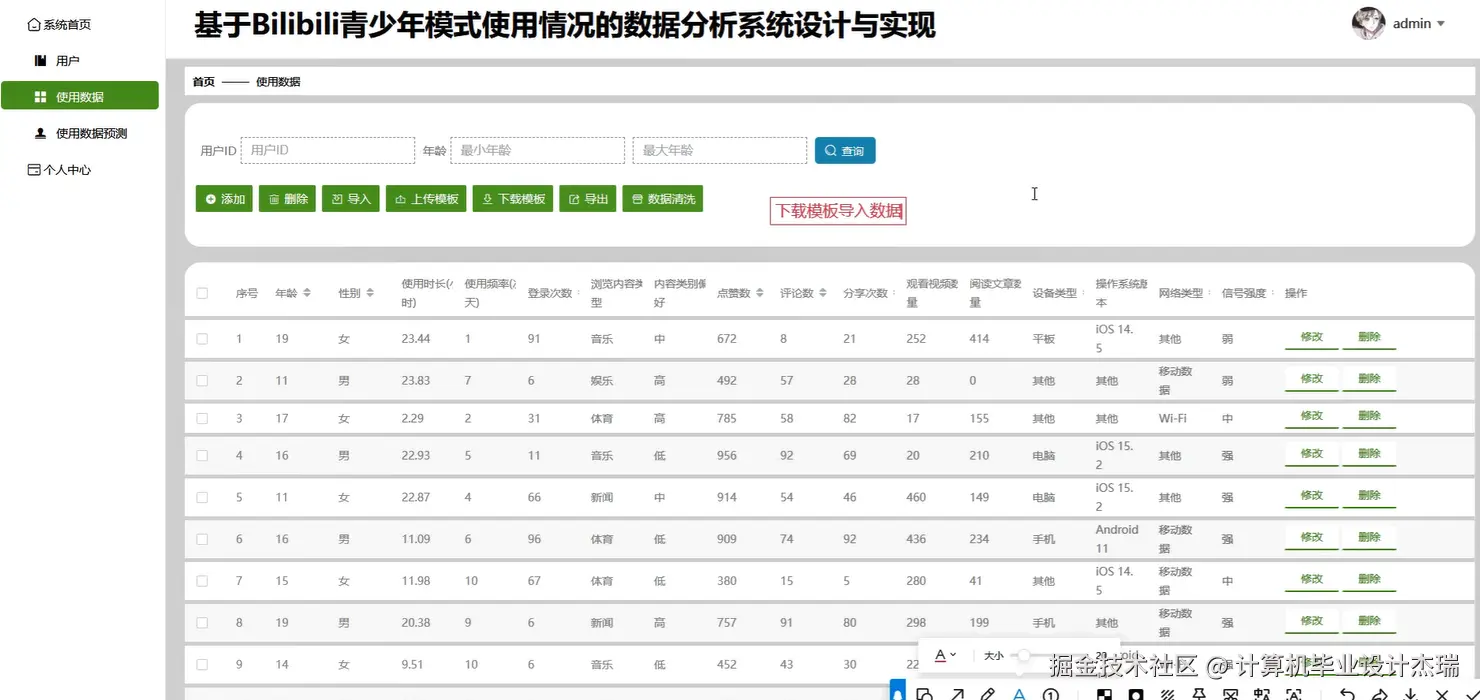This screenshot has height=700, width=1480.
Task: Check the box for row 序号 8
Action: tap(202, 623)
